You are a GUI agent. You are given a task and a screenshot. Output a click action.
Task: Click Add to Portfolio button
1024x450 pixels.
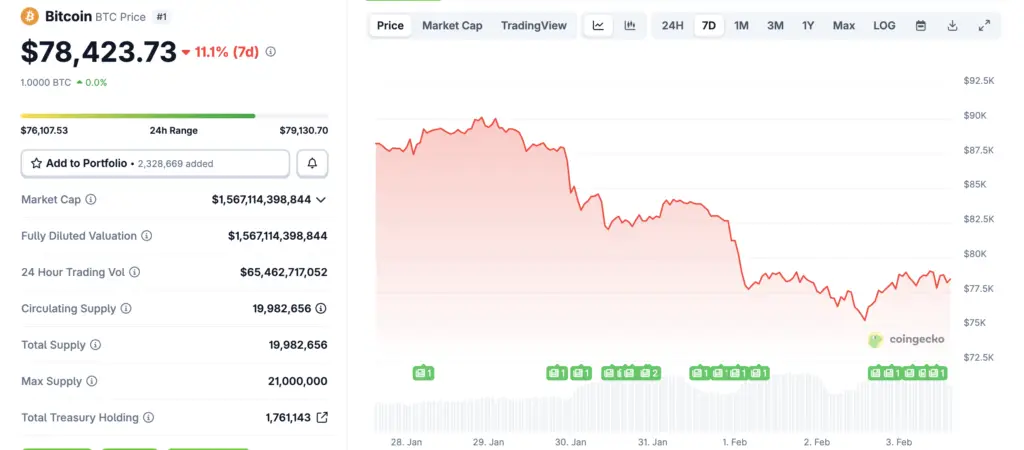[155, 163]
